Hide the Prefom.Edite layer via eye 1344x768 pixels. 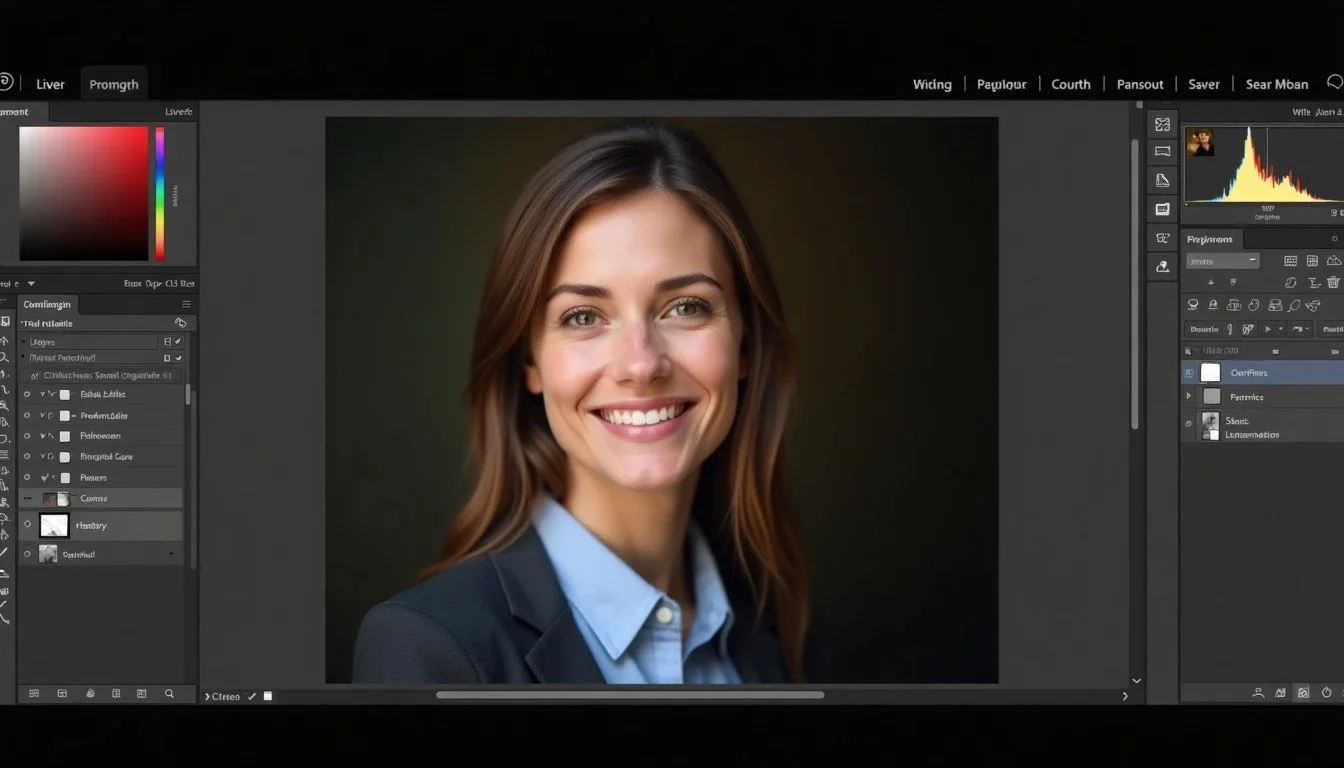tap(27, 415)
